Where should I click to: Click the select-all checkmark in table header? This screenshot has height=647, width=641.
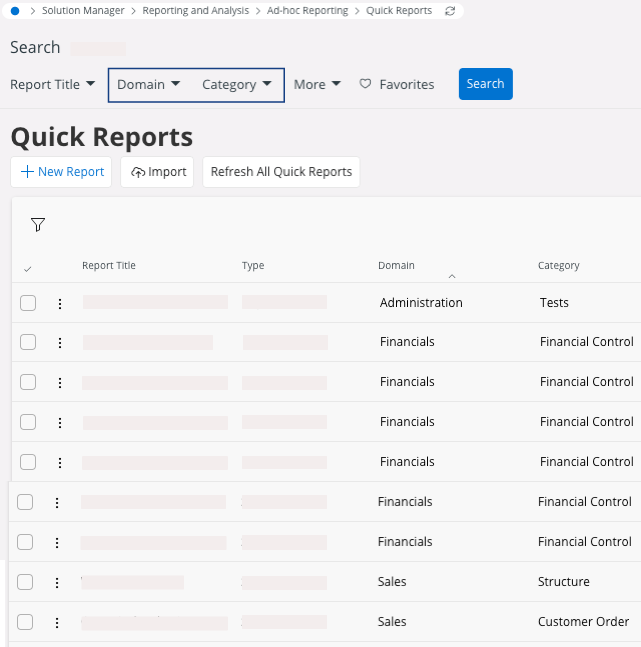click(27, 268)
